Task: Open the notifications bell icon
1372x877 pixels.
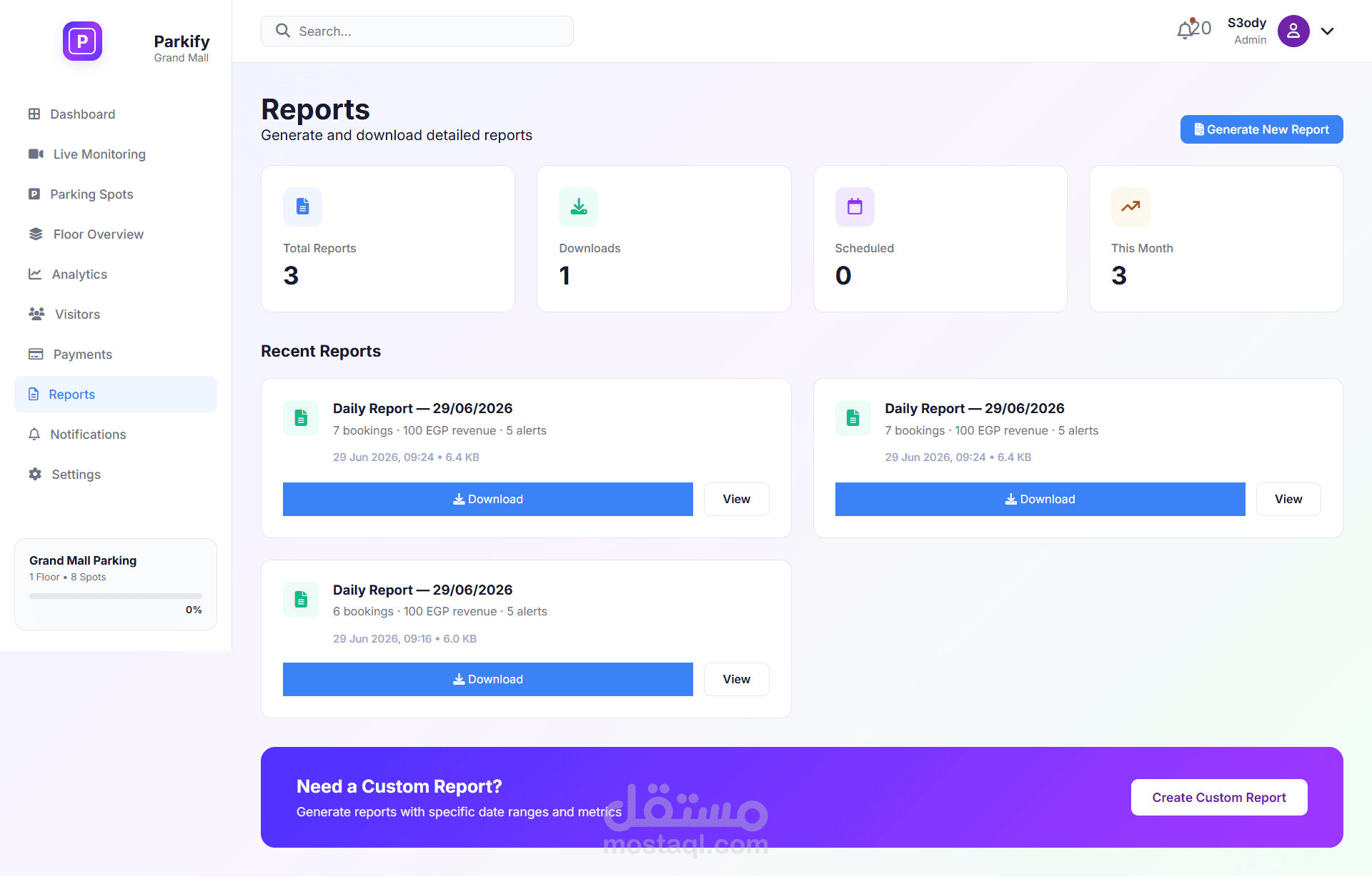Action: point(1186,29)
